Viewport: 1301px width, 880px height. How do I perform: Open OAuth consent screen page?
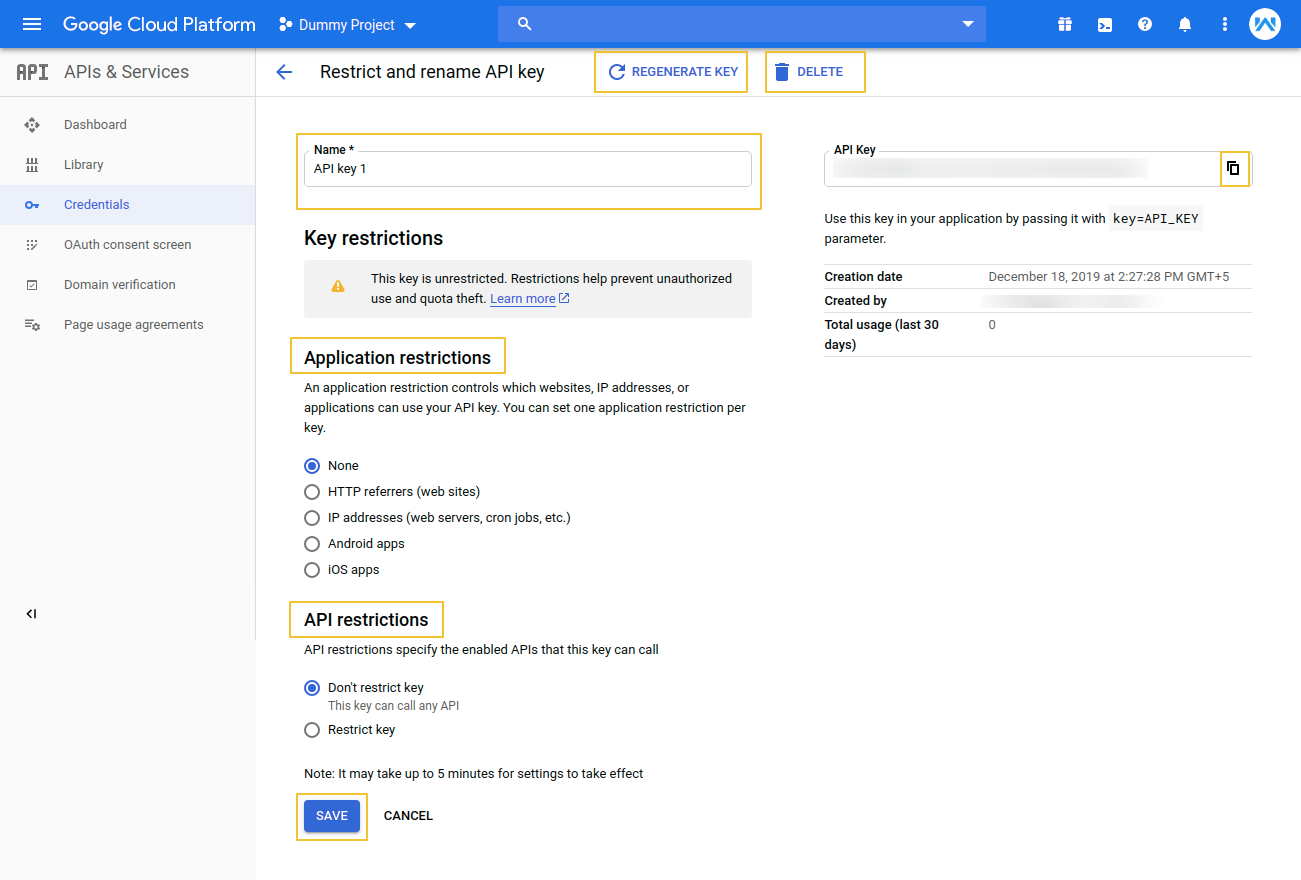[127, 245]
